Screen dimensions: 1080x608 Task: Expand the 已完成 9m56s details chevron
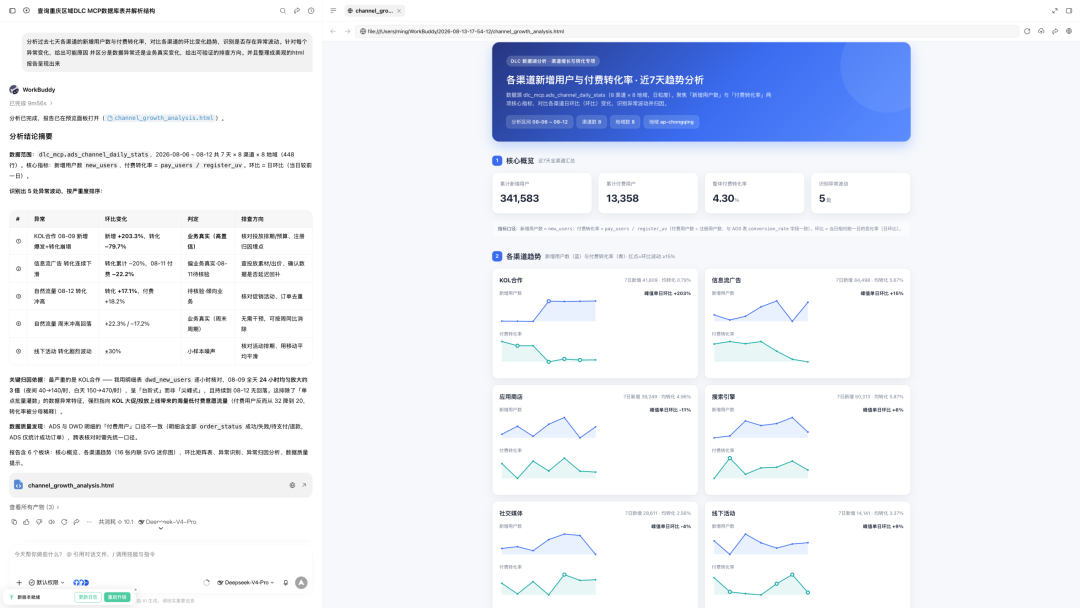(x=51, y=103)
